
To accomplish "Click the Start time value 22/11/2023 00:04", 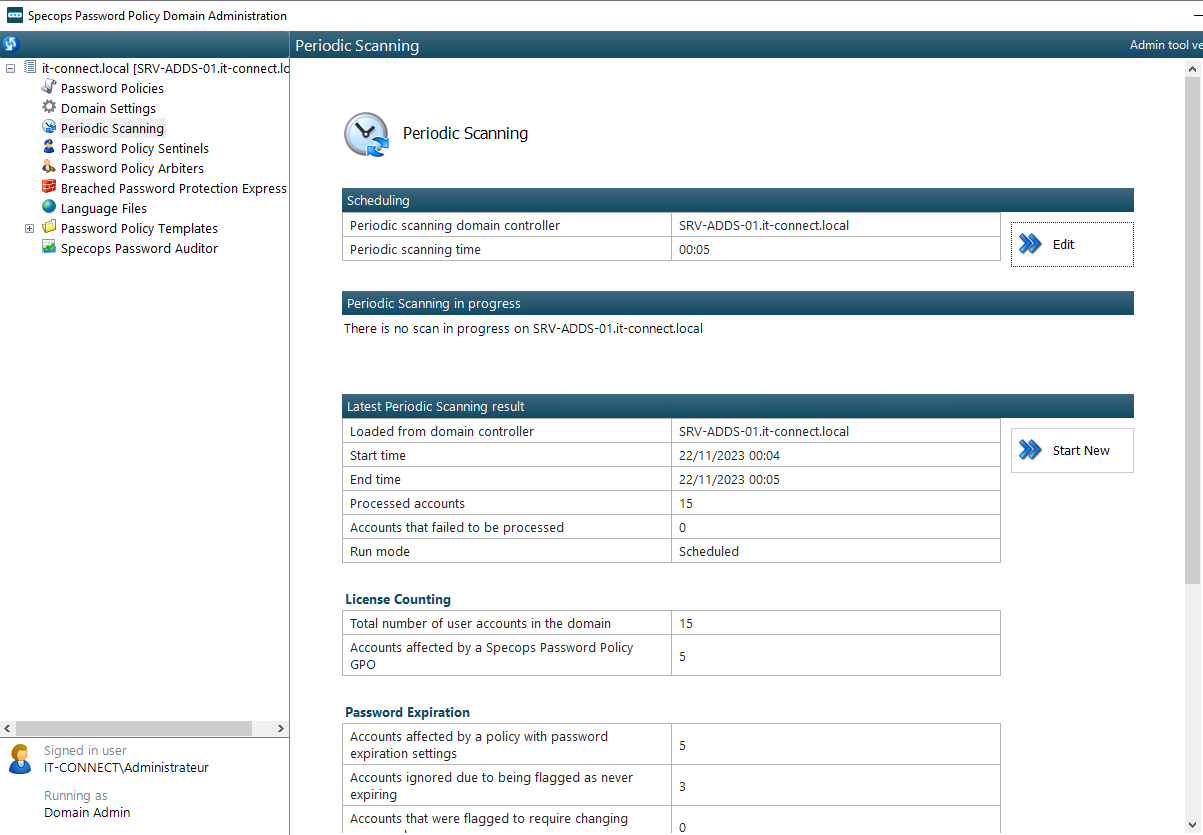I will (x=729, y=455).
